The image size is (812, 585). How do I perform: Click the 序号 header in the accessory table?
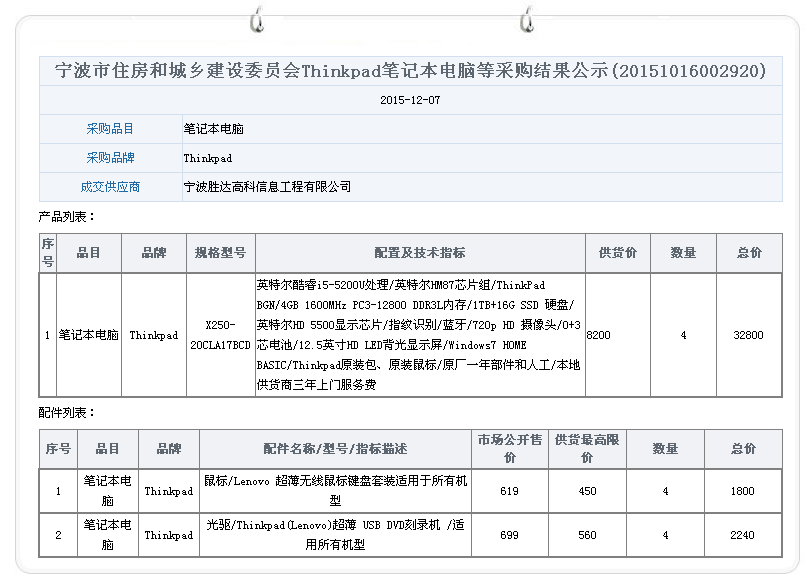coord(58,449)
